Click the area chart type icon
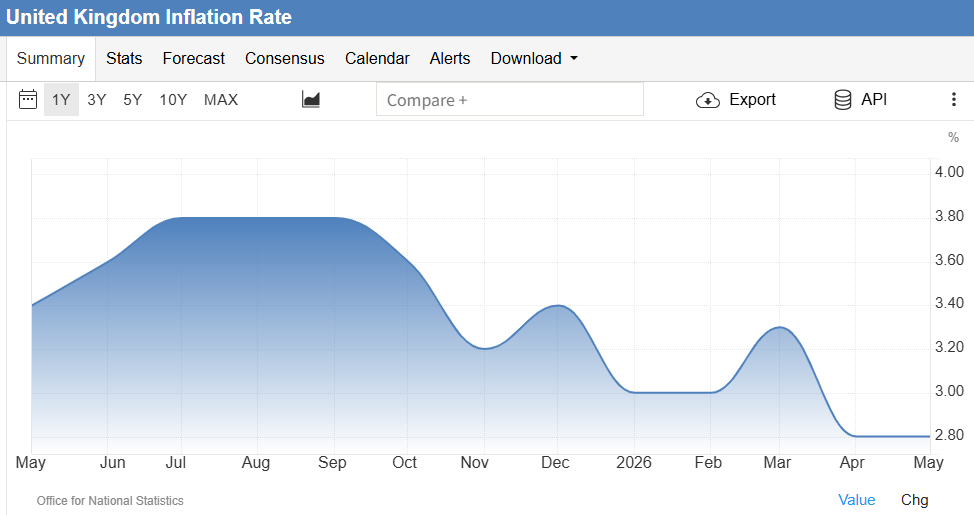 311,99
